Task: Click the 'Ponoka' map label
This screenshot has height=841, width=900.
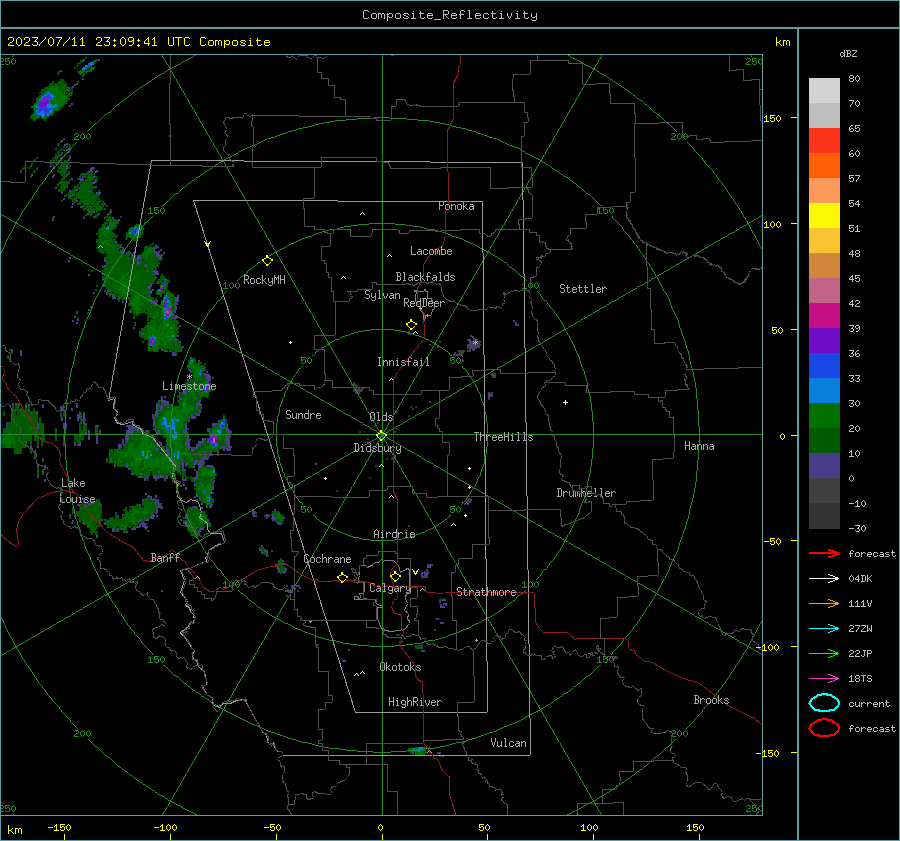Action: click(456, 206)
